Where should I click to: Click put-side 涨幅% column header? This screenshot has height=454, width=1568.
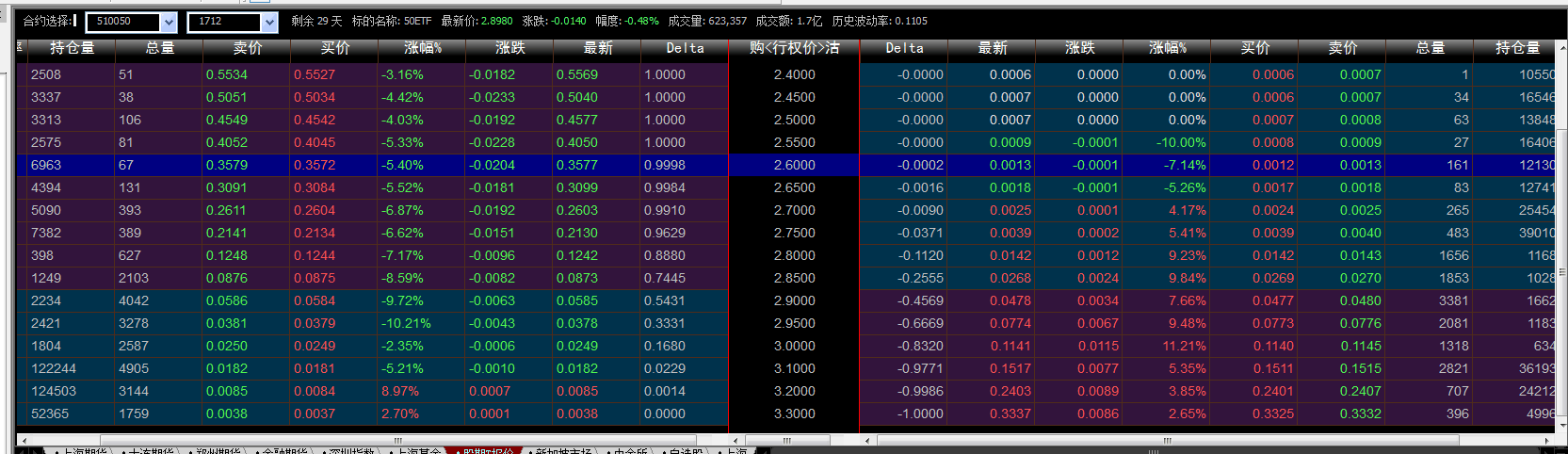click(x=1167, y=48)
